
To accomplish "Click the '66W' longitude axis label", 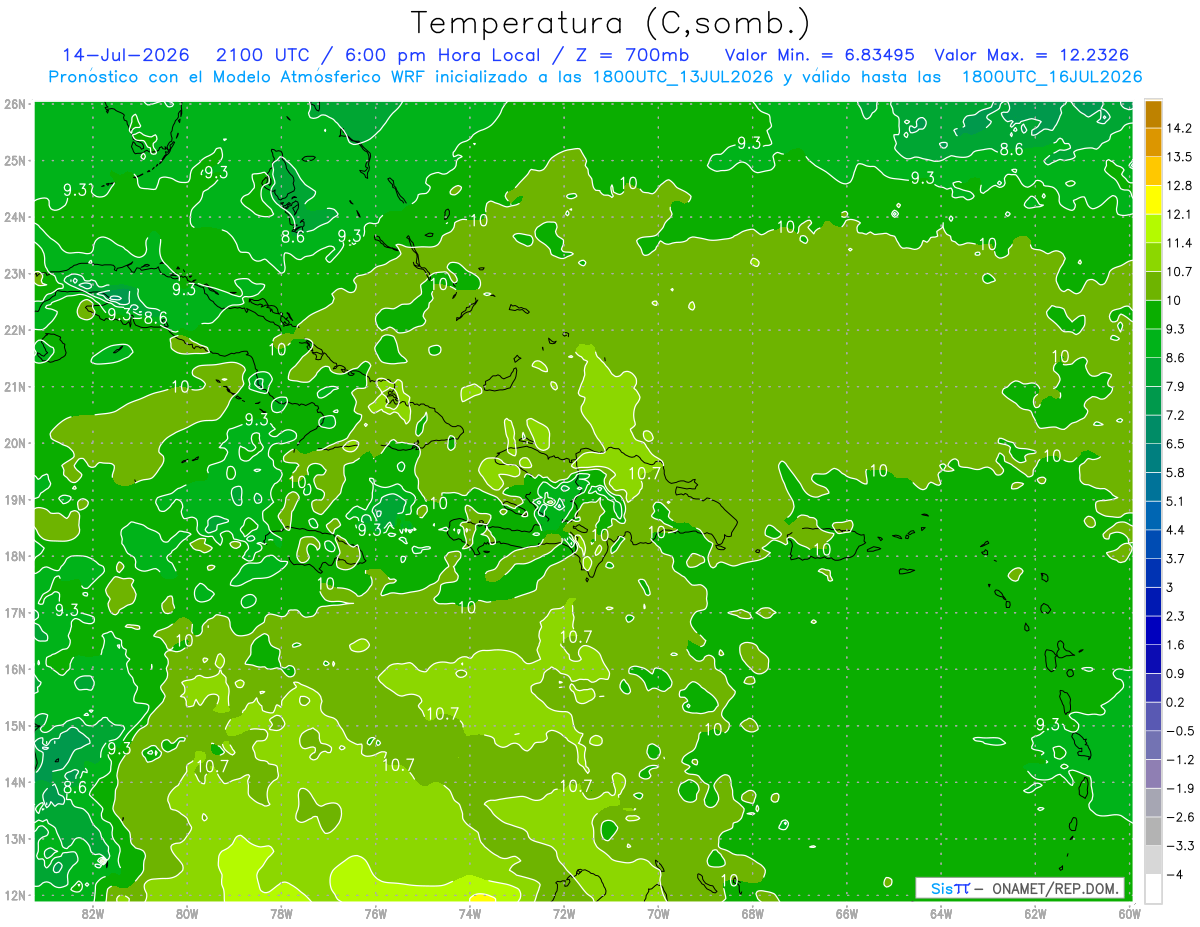I will tap(847, 914).
